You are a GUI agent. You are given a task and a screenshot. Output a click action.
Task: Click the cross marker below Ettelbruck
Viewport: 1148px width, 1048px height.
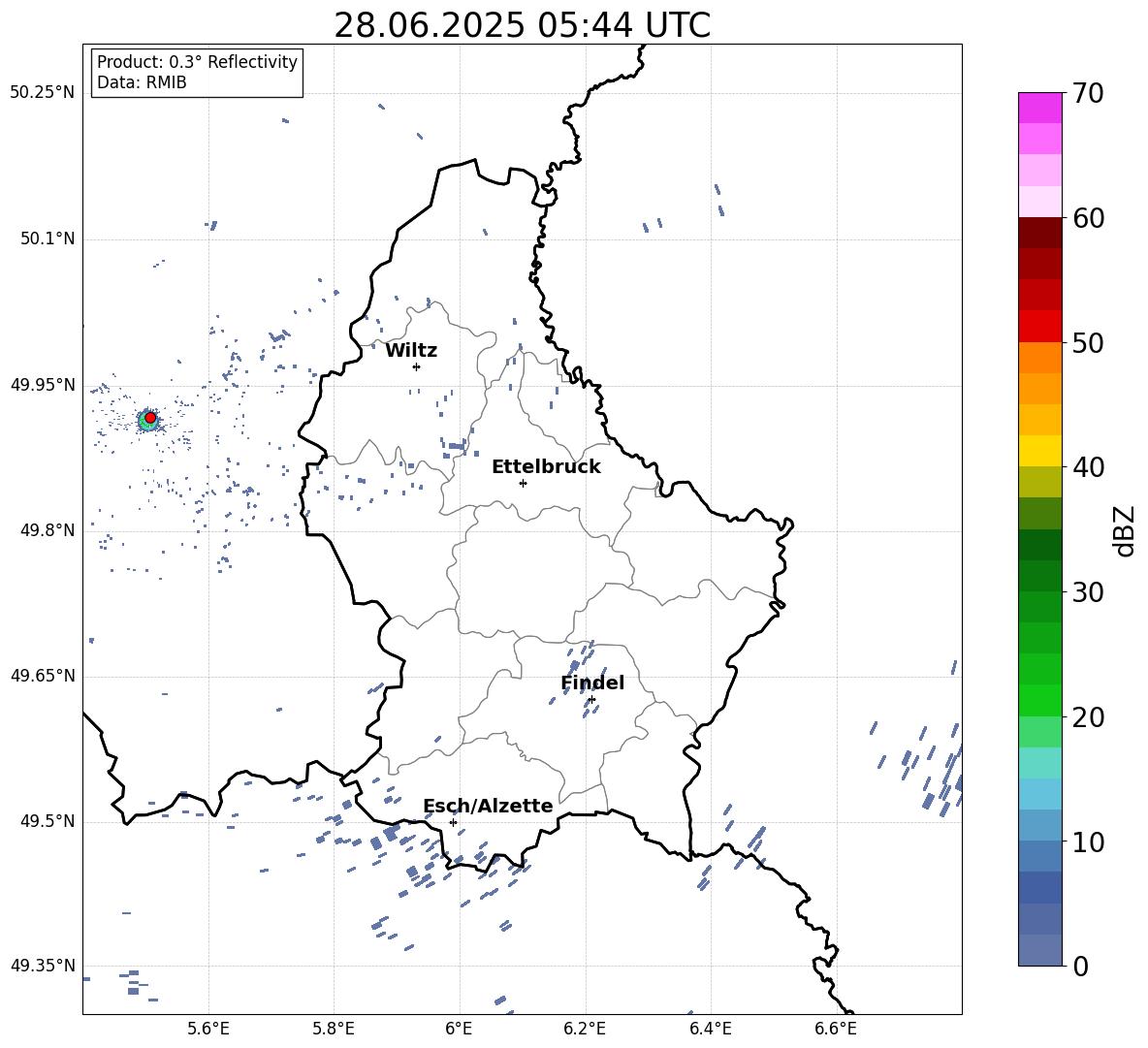[x=523, y=483]
